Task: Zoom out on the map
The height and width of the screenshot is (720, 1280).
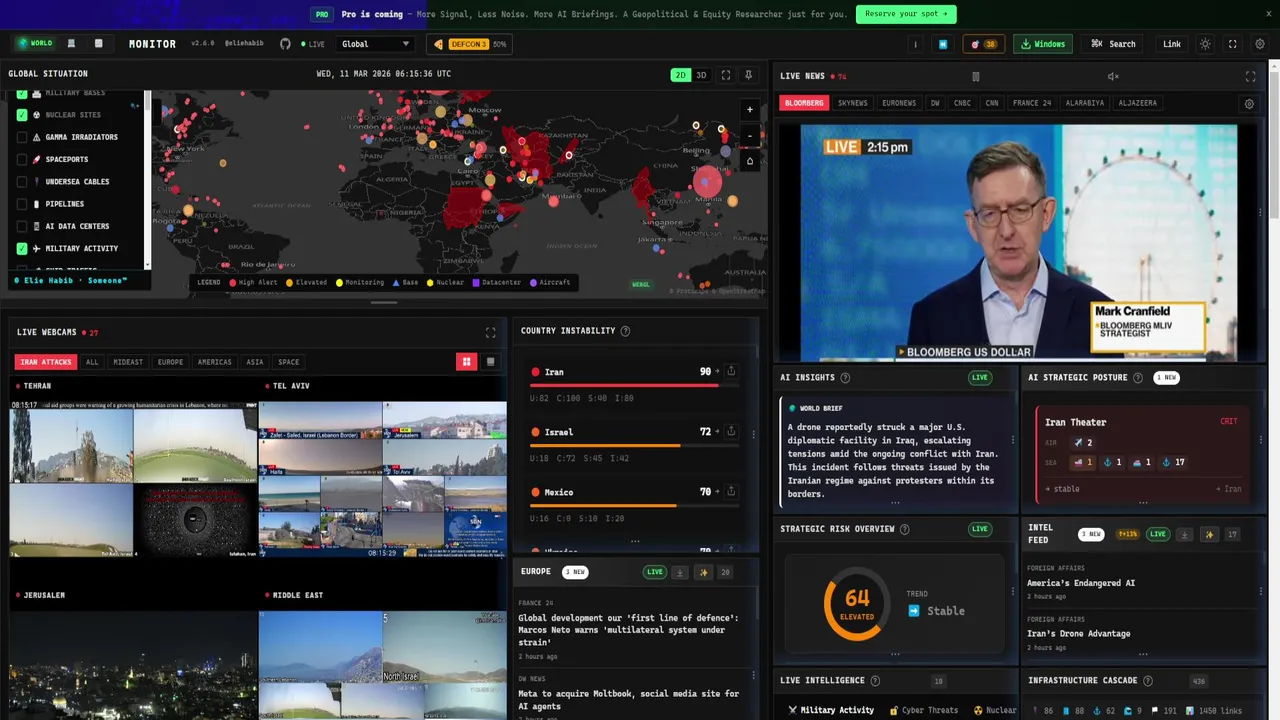Action: [750, 136]
